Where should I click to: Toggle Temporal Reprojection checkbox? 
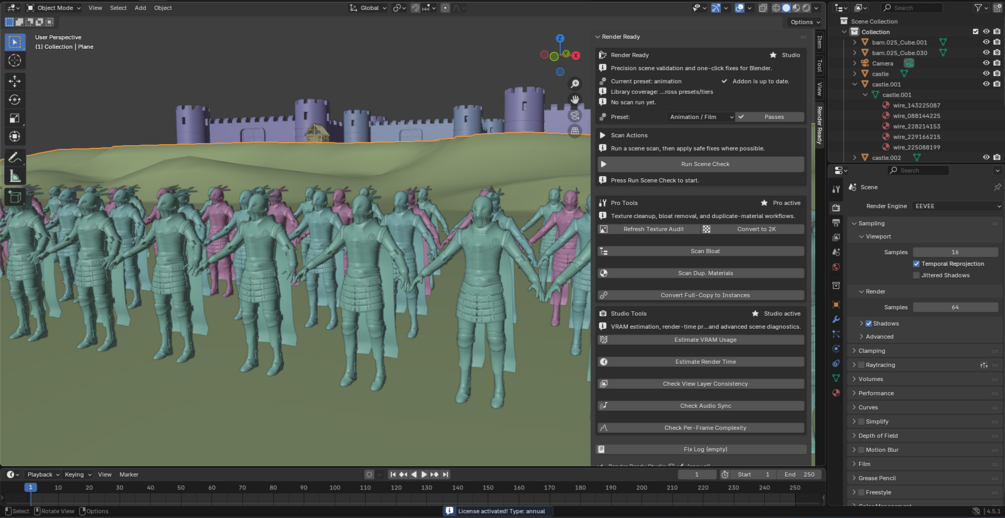(x=916, y=264)
